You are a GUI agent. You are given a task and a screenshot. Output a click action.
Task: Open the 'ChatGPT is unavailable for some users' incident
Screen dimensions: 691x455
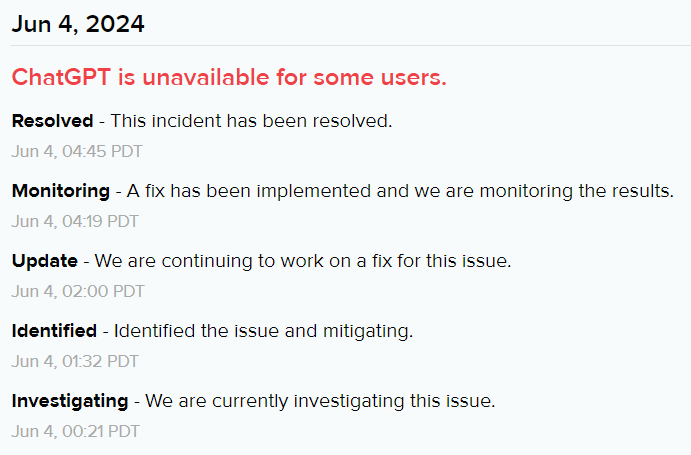[229, 78]
